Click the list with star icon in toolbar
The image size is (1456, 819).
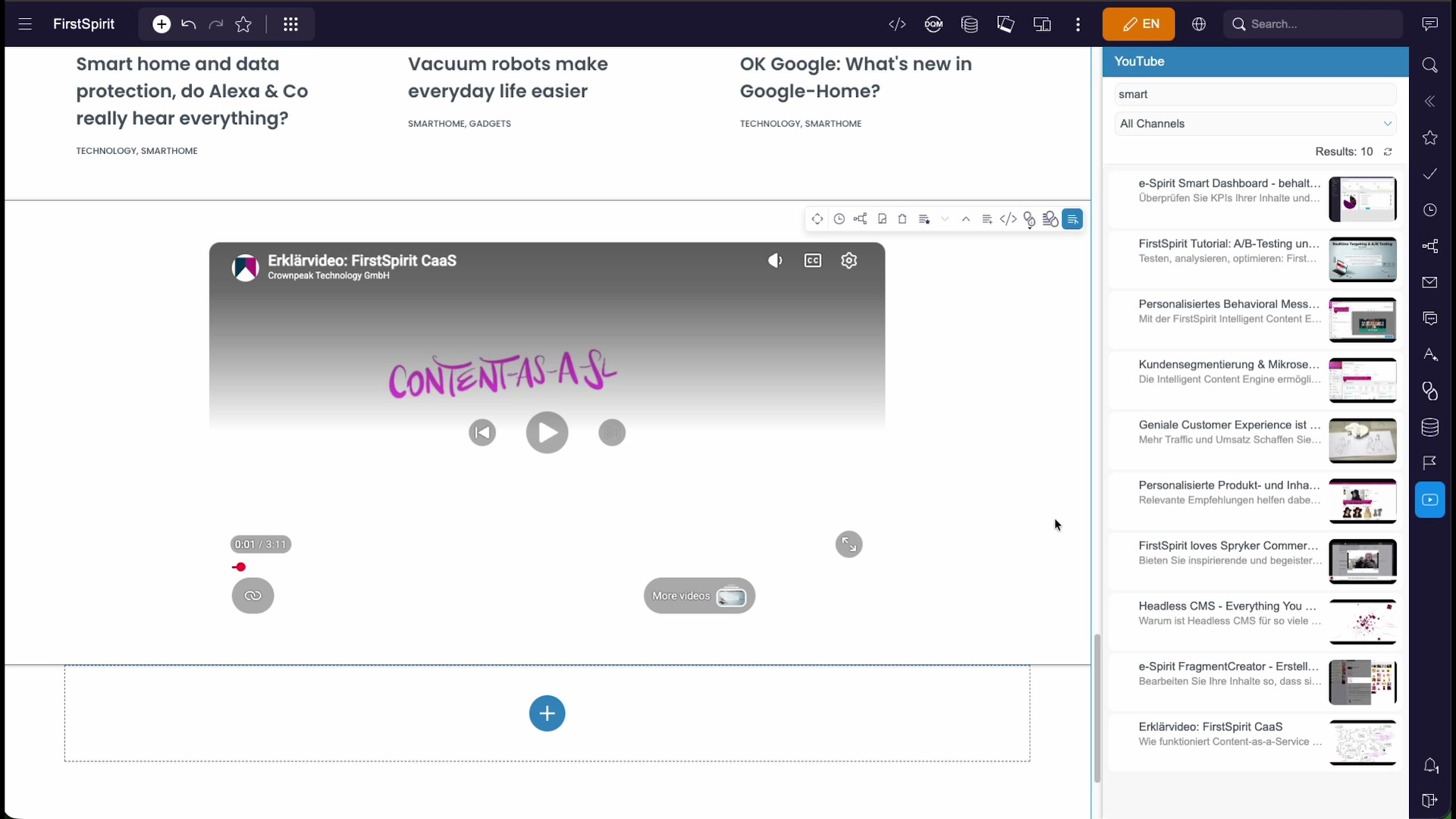point(924,219)
